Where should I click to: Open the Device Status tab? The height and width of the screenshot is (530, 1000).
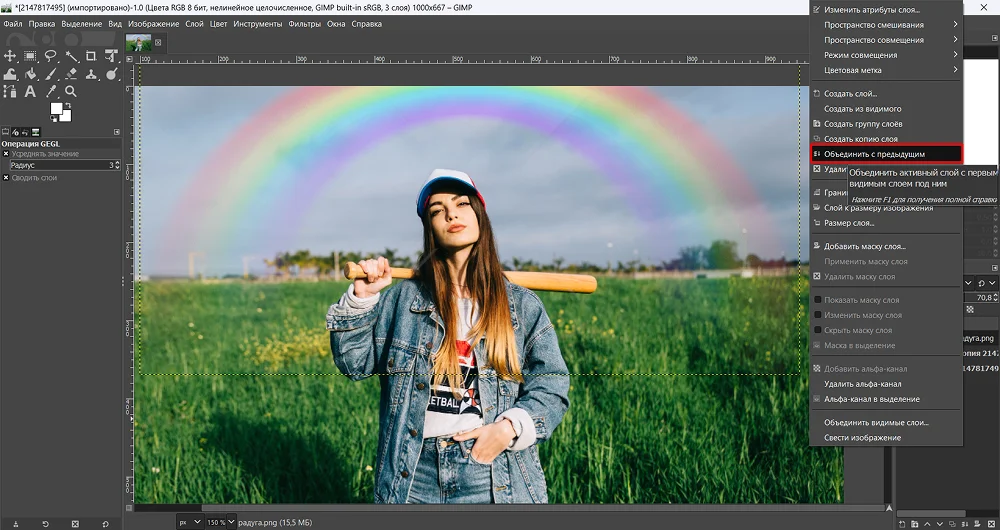[16, 132]
